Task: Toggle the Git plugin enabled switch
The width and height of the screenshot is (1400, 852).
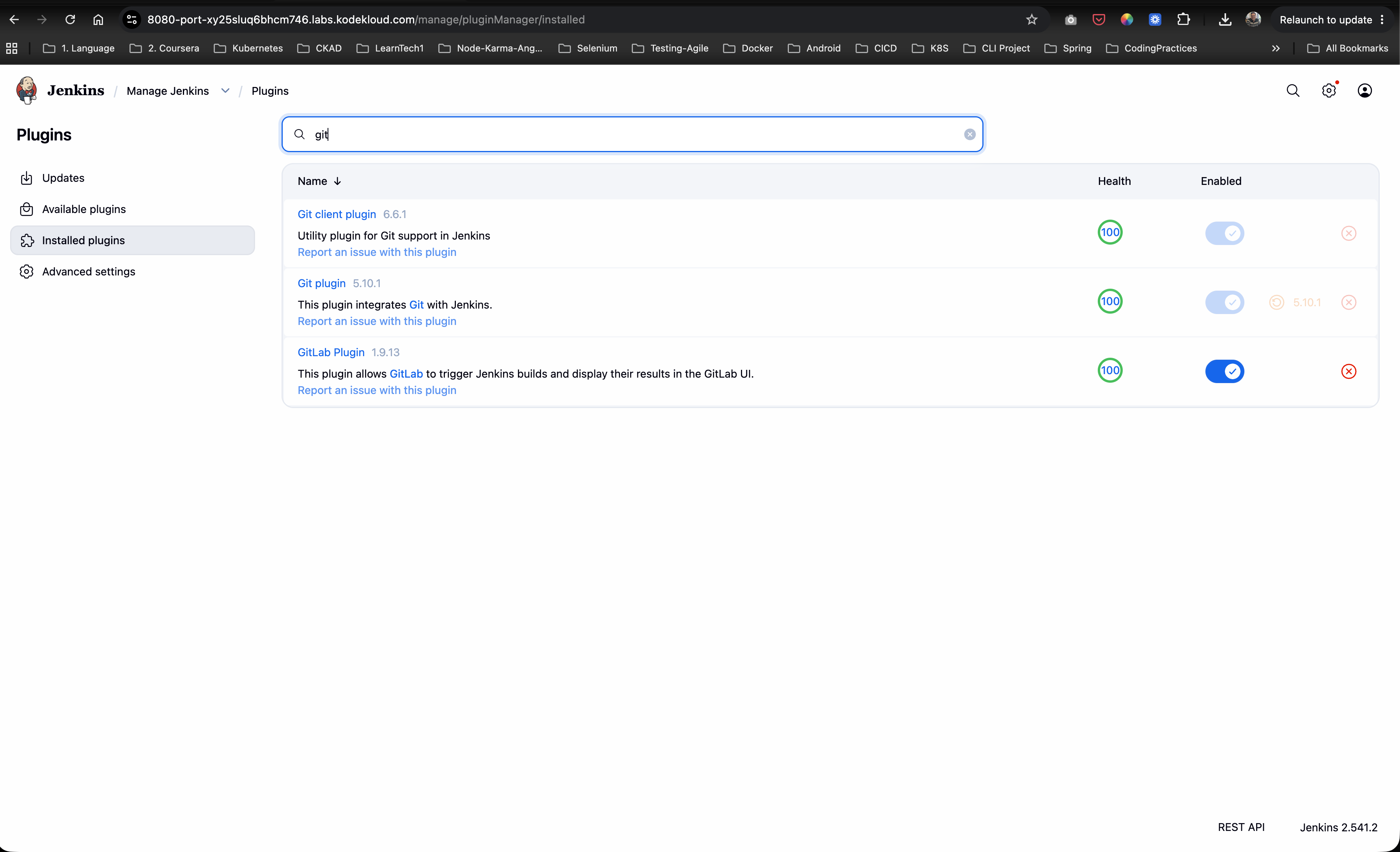Action: (1225, 302)
